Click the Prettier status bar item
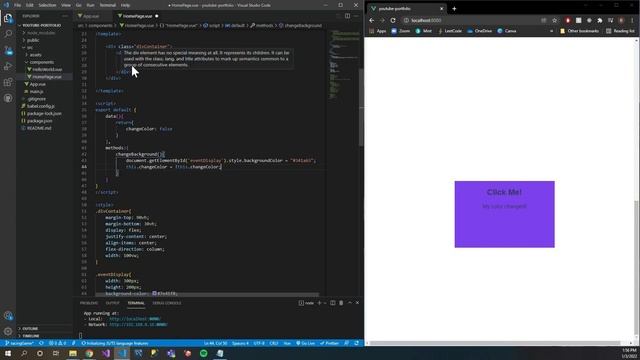 (x=329, y=343)
